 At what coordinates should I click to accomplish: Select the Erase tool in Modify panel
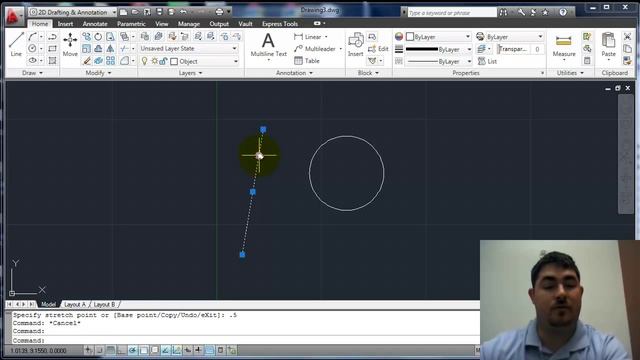(x=86, y=61)
